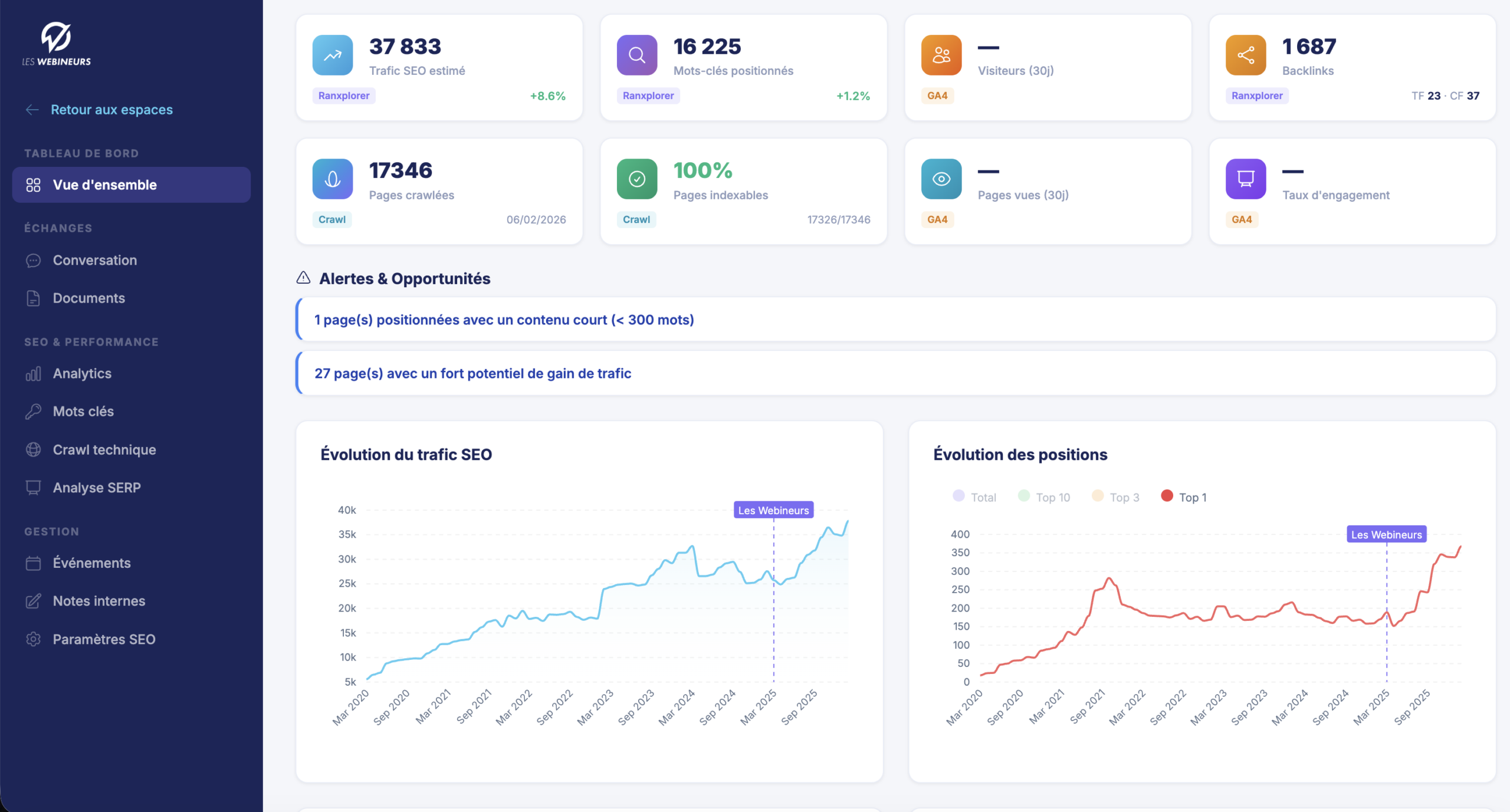
Task: Click the 100% pages indexables value
Action: 703,170
